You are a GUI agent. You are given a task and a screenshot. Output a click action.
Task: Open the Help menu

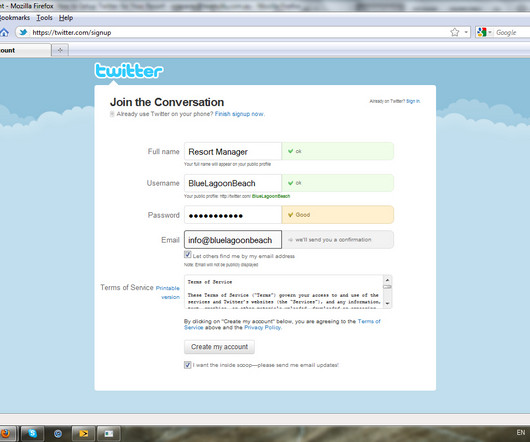pos(66,18)
